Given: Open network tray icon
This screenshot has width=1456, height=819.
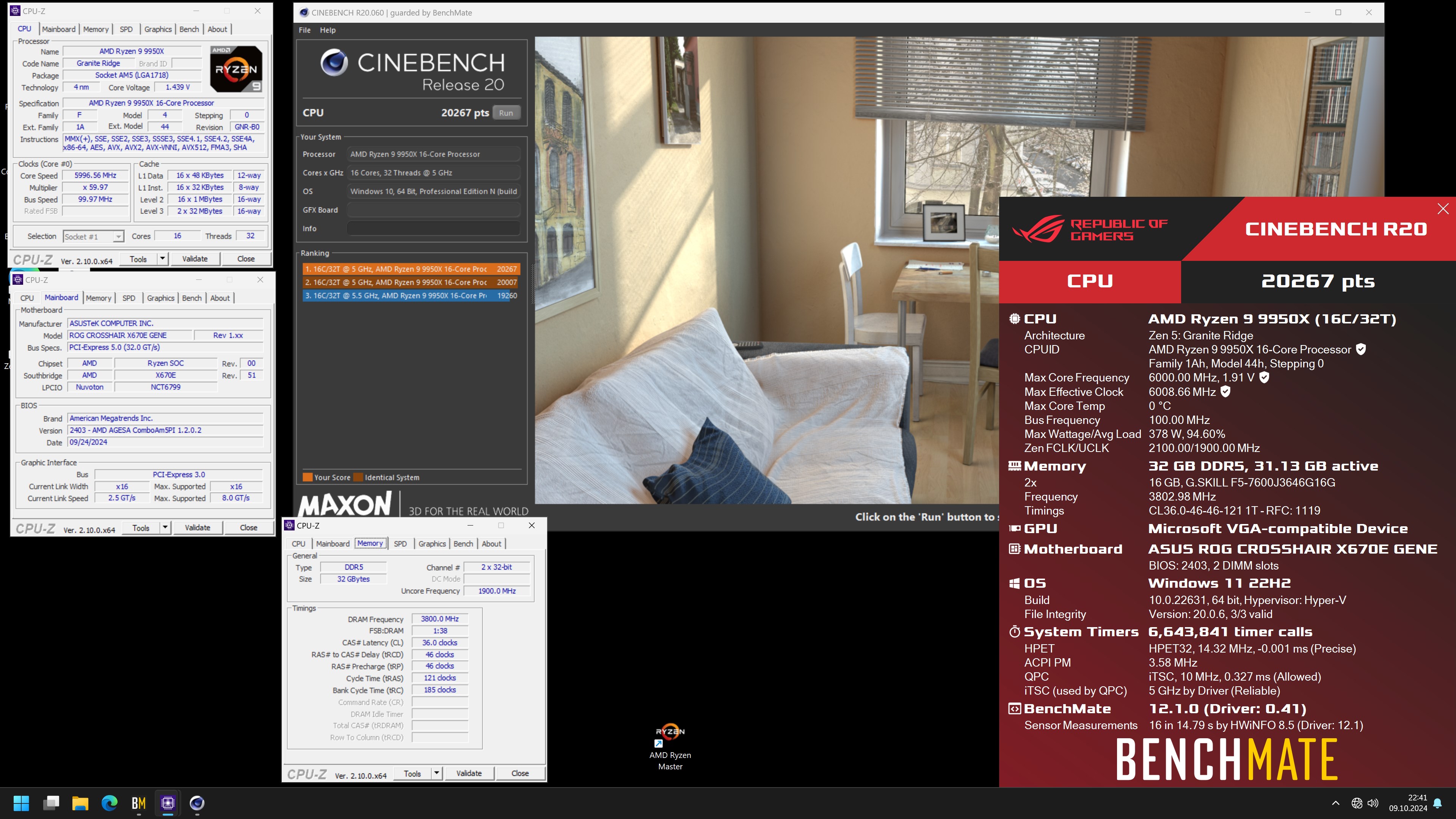Looking at the screenshot, I should pyautogui.click(x=1357, y=803).
